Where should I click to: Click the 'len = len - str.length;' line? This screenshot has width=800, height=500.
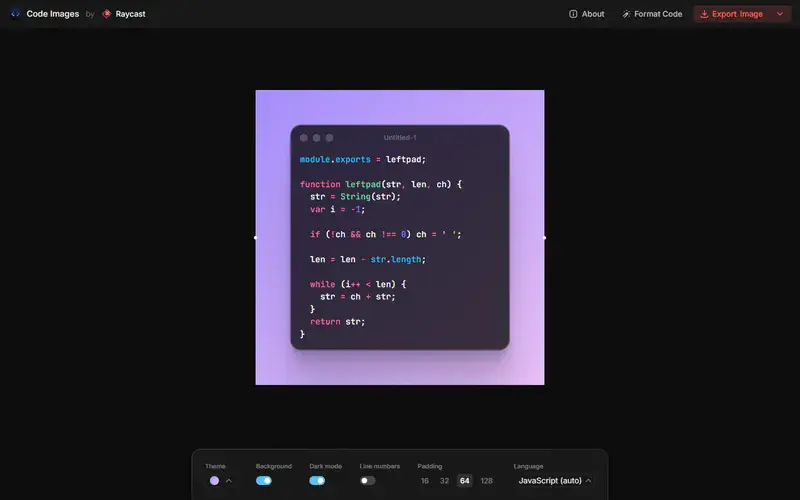tap(368, 259)
